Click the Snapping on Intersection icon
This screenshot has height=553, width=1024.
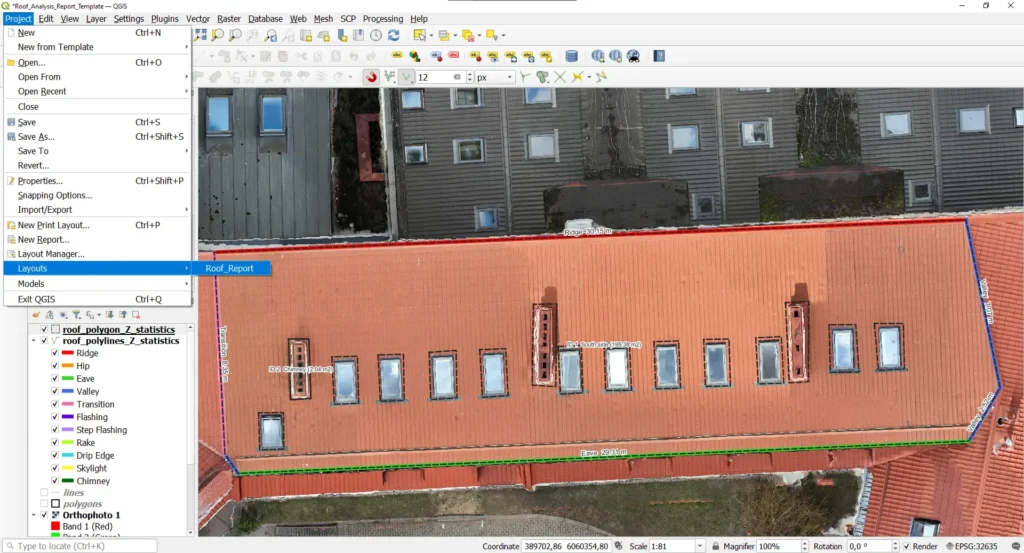[560, 77]
